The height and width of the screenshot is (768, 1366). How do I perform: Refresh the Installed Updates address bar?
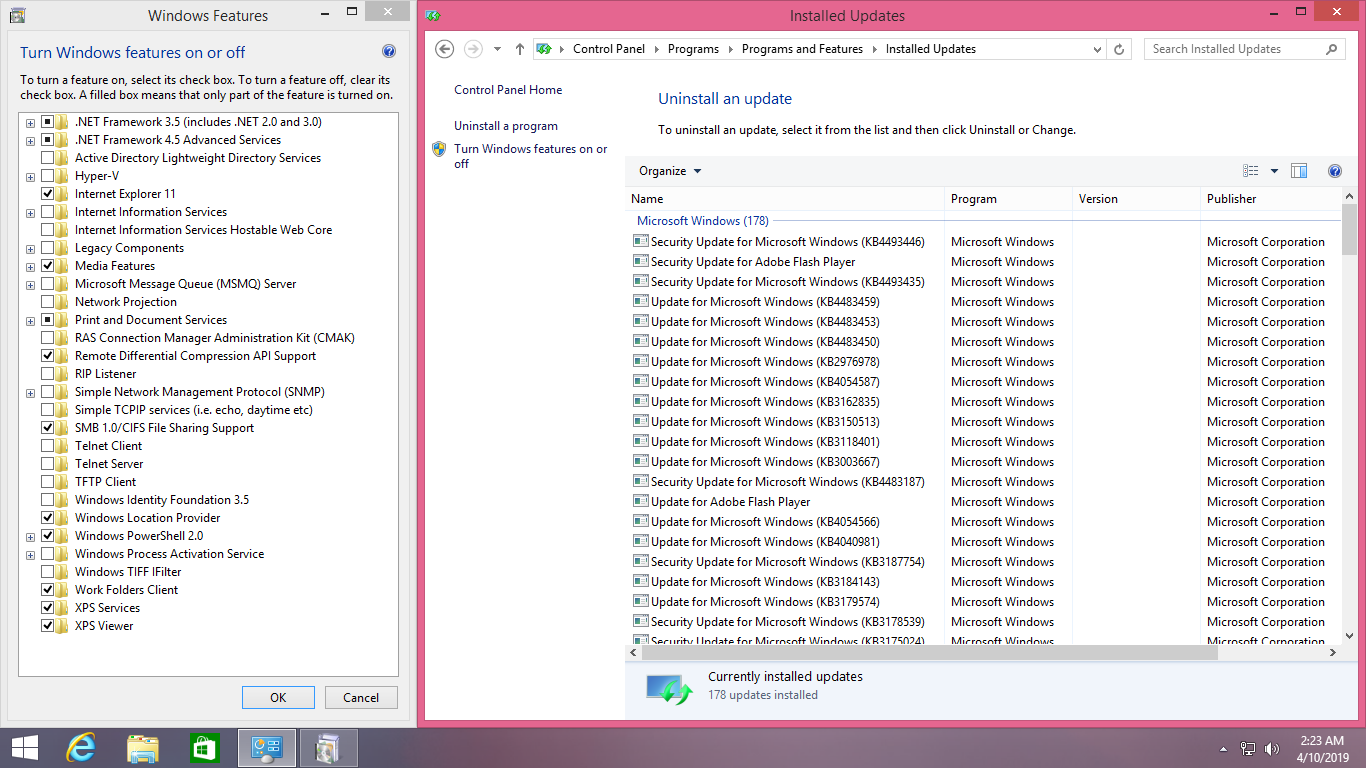coord(1120,49)
